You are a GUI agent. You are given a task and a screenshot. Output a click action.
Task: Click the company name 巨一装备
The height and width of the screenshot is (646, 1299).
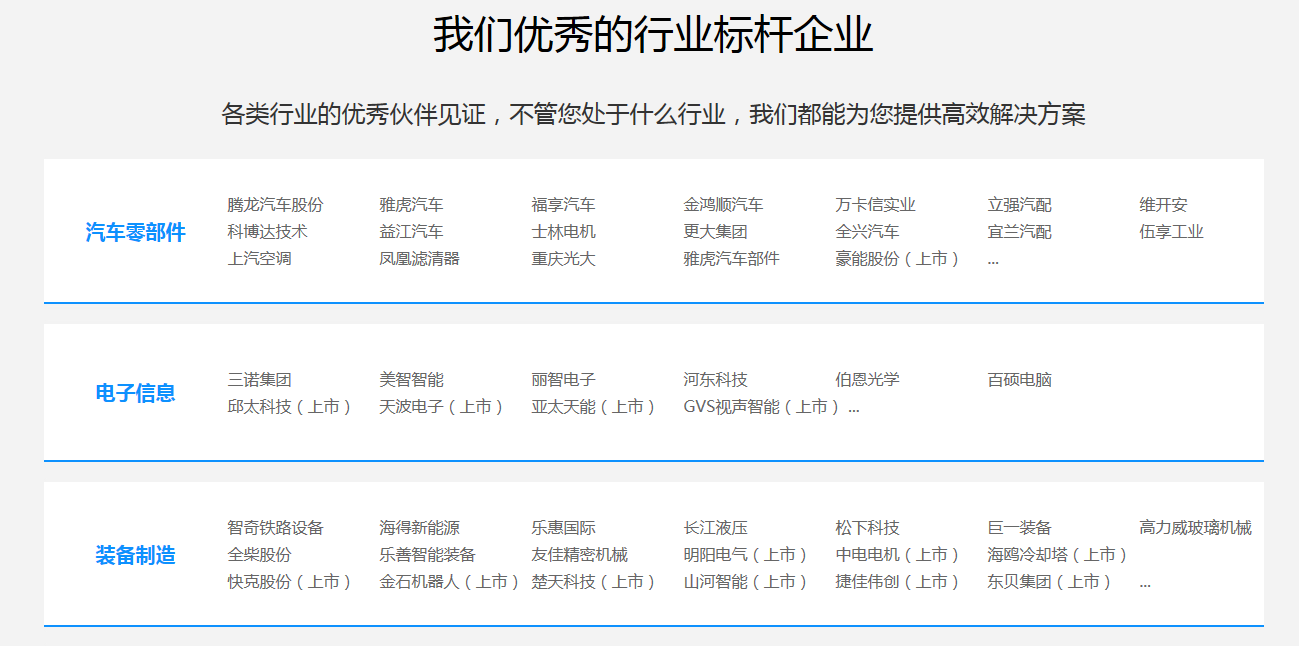coord(1020,528)
